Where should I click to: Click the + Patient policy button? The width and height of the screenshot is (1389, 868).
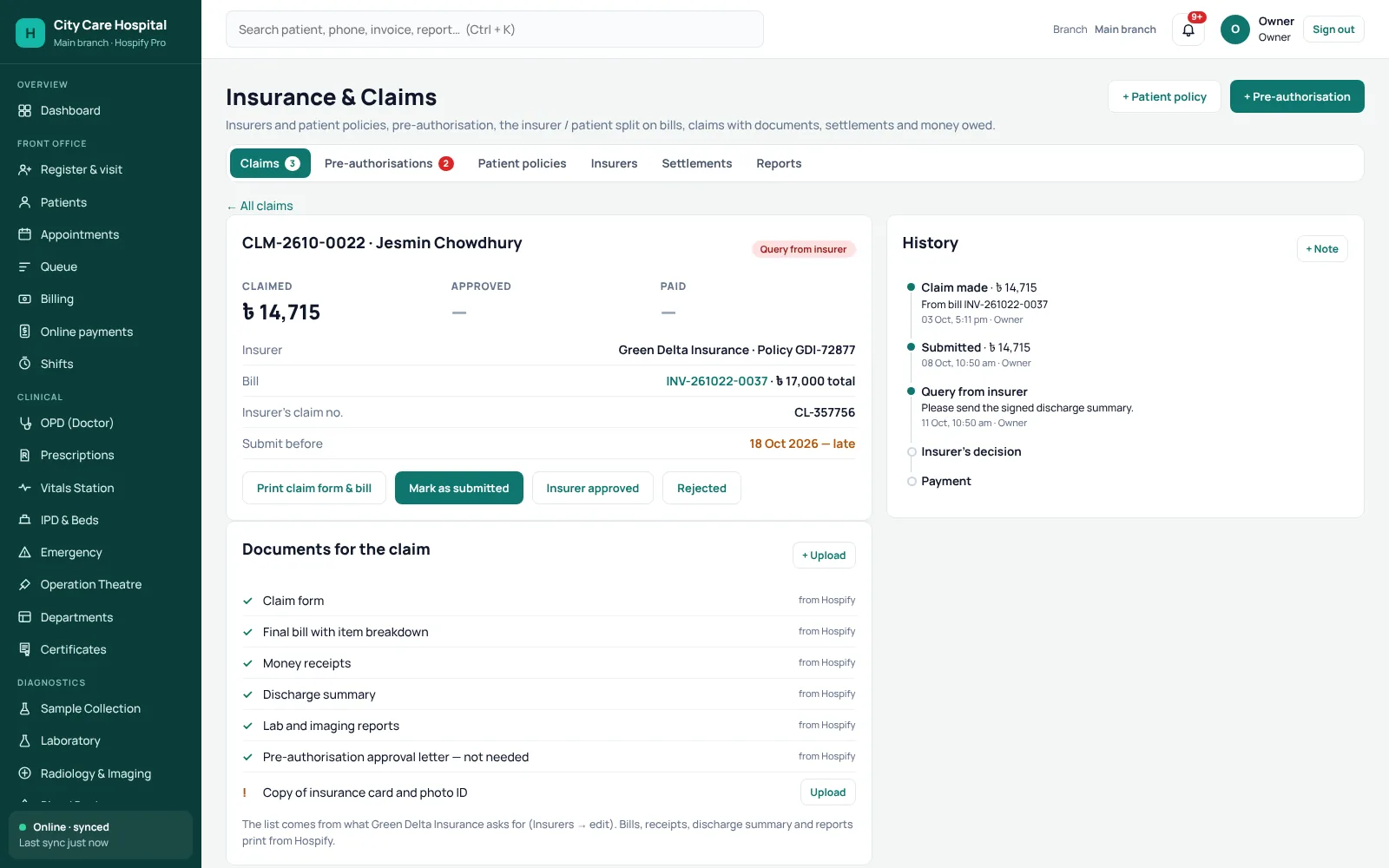coord(1164,96)
